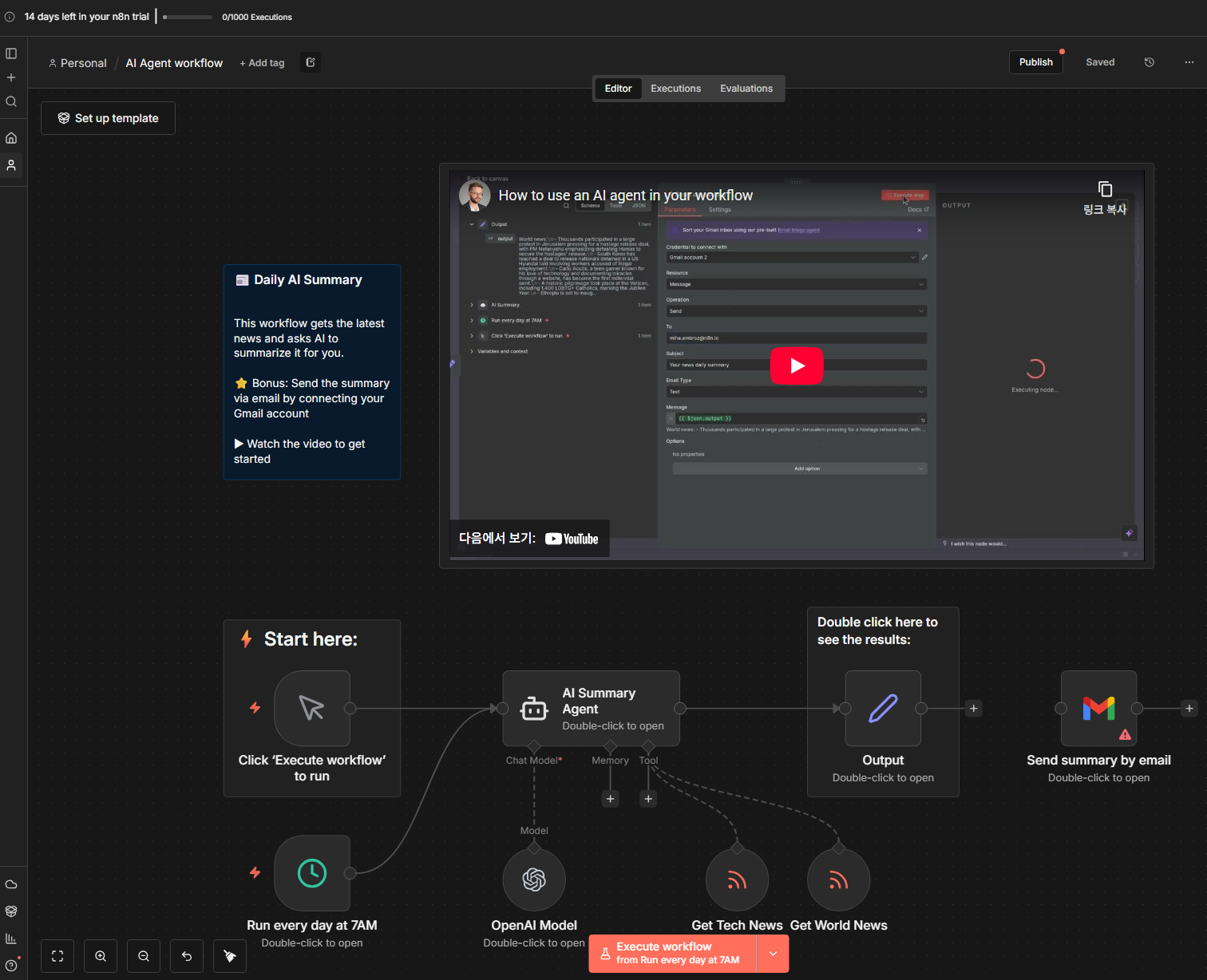Click the Daily AI Summary sticky note
Viewport: 1207px width, 980px height.
312,372
